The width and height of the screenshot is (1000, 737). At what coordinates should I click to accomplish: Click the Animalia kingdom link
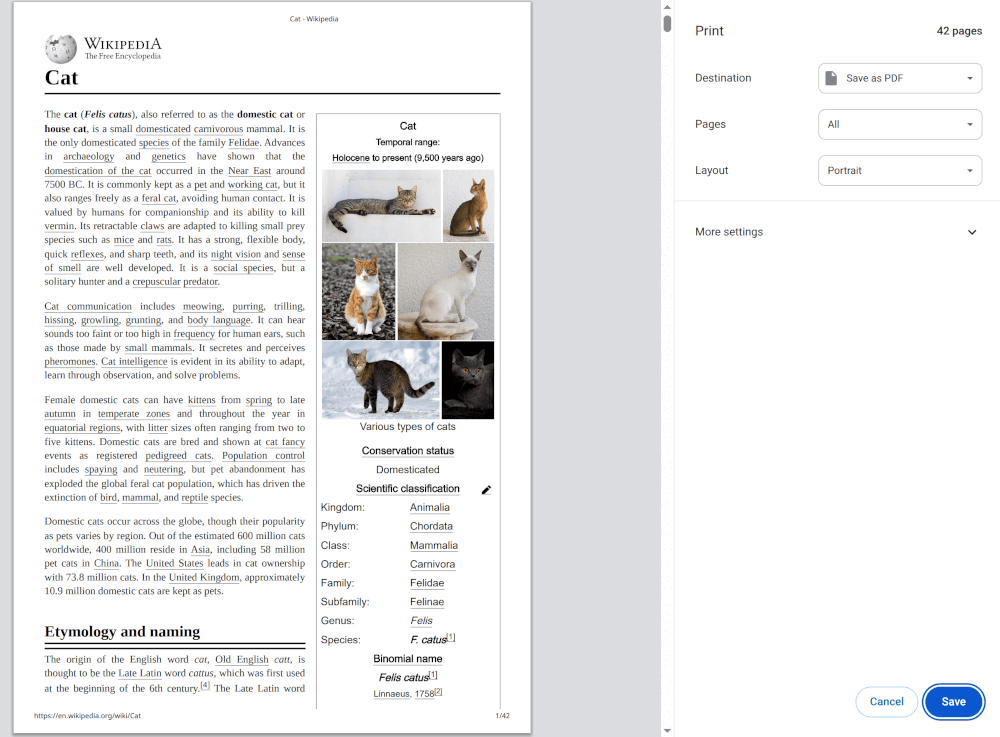pyautogui.click(x=430, y=507)
